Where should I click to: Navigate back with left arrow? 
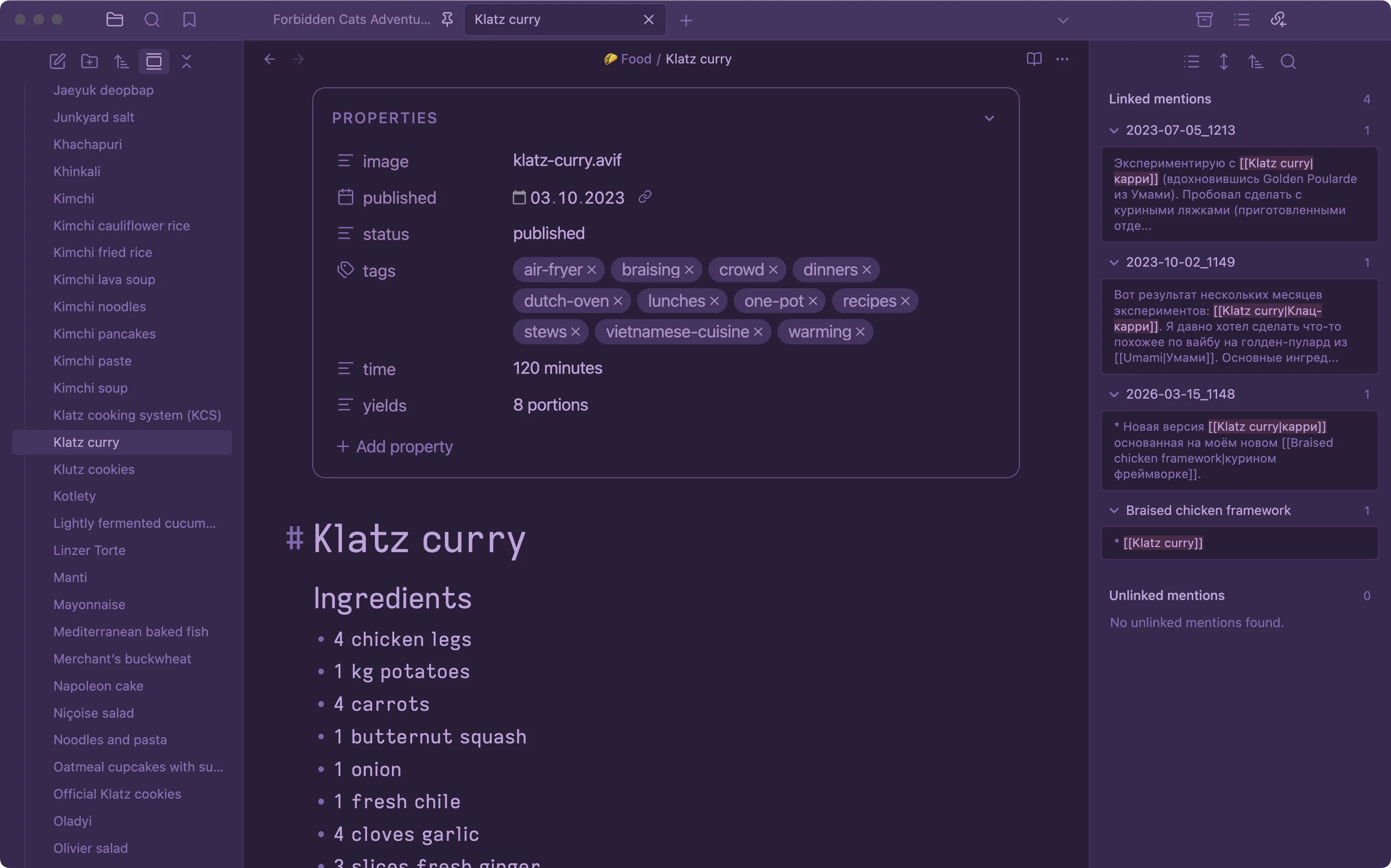click(x=270, y=59)
